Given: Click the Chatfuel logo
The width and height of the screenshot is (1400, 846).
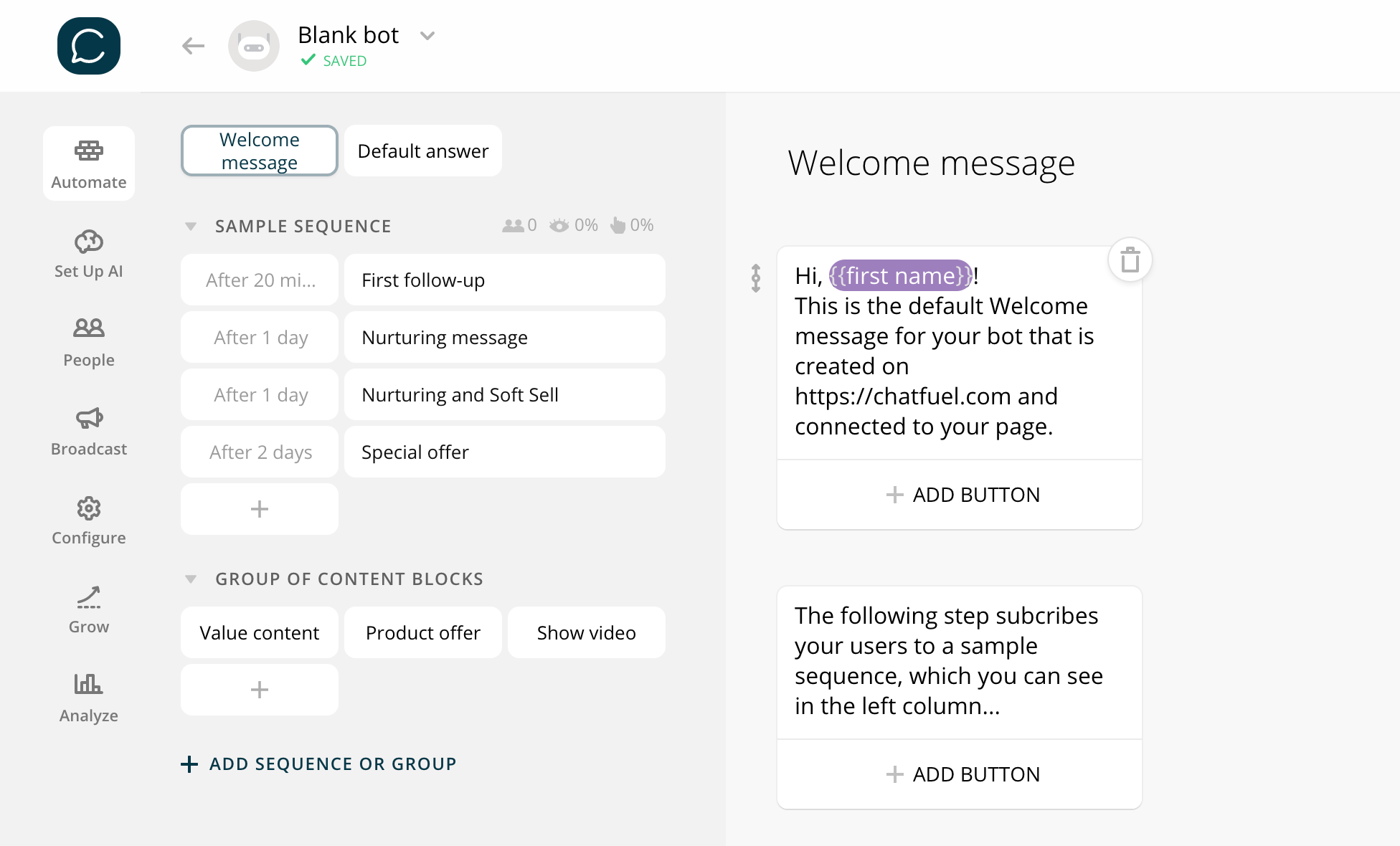Looking at the screenshot, I should 89,46.
